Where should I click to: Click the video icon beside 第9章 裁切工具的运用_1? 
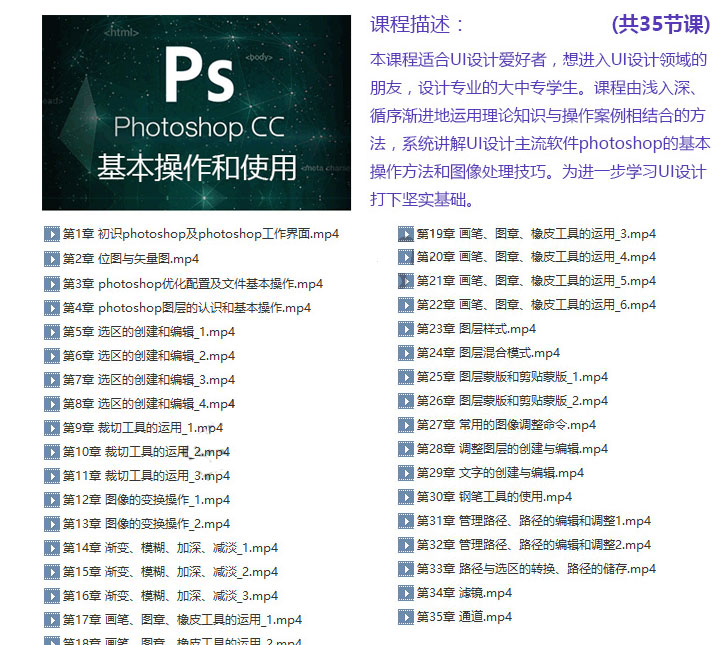coord(52,427)
